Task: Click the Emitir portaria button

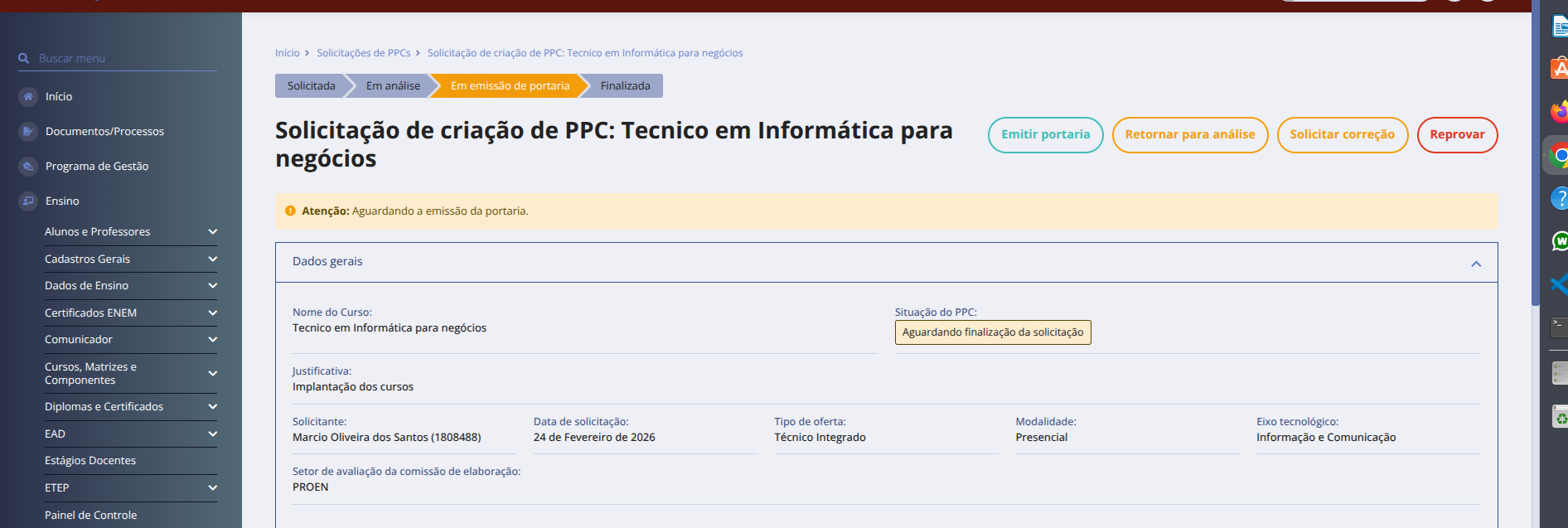Action: [x=1046, y=135]
